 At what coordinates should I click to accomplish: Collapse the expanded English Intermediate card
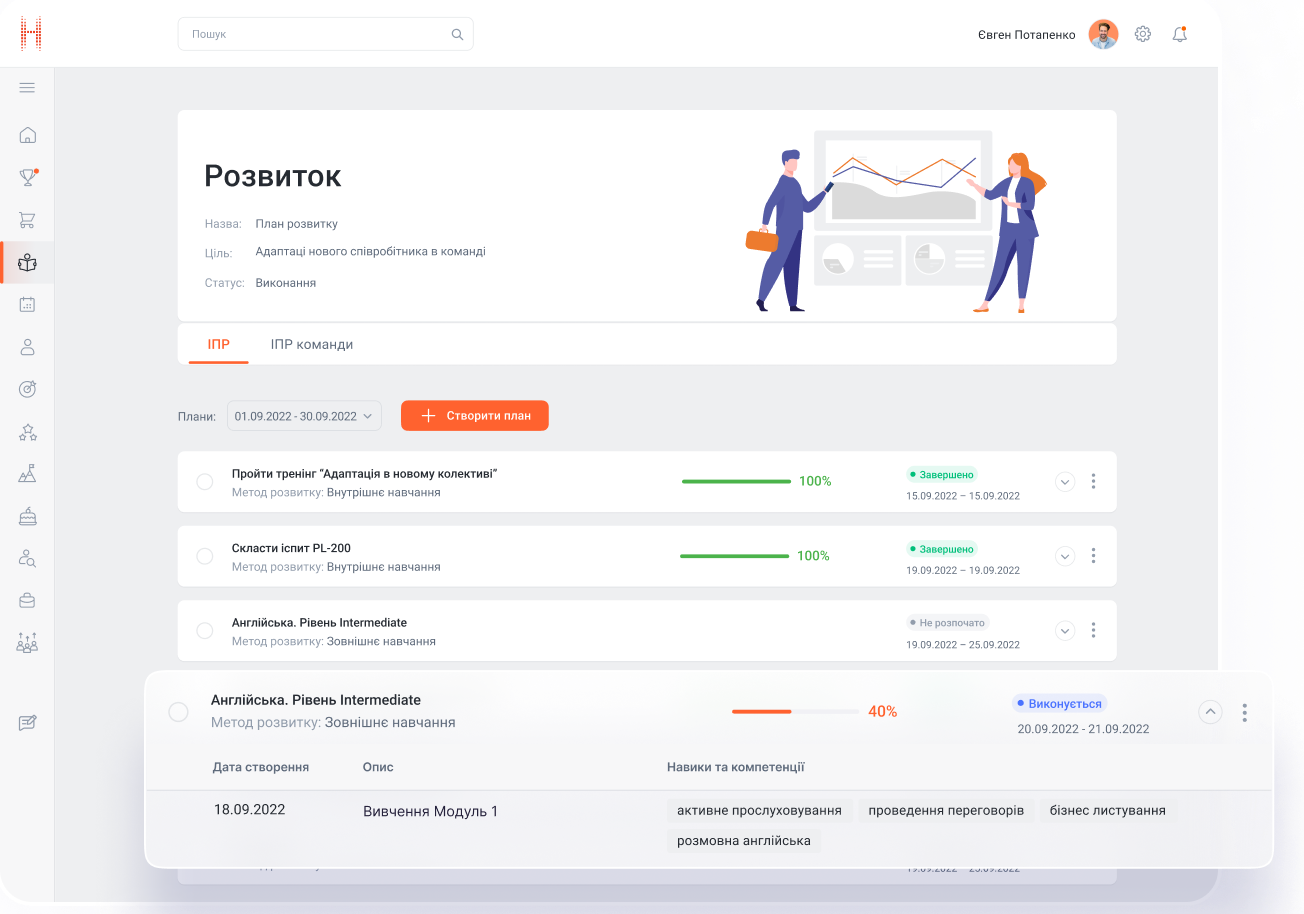click(1210, 712)
